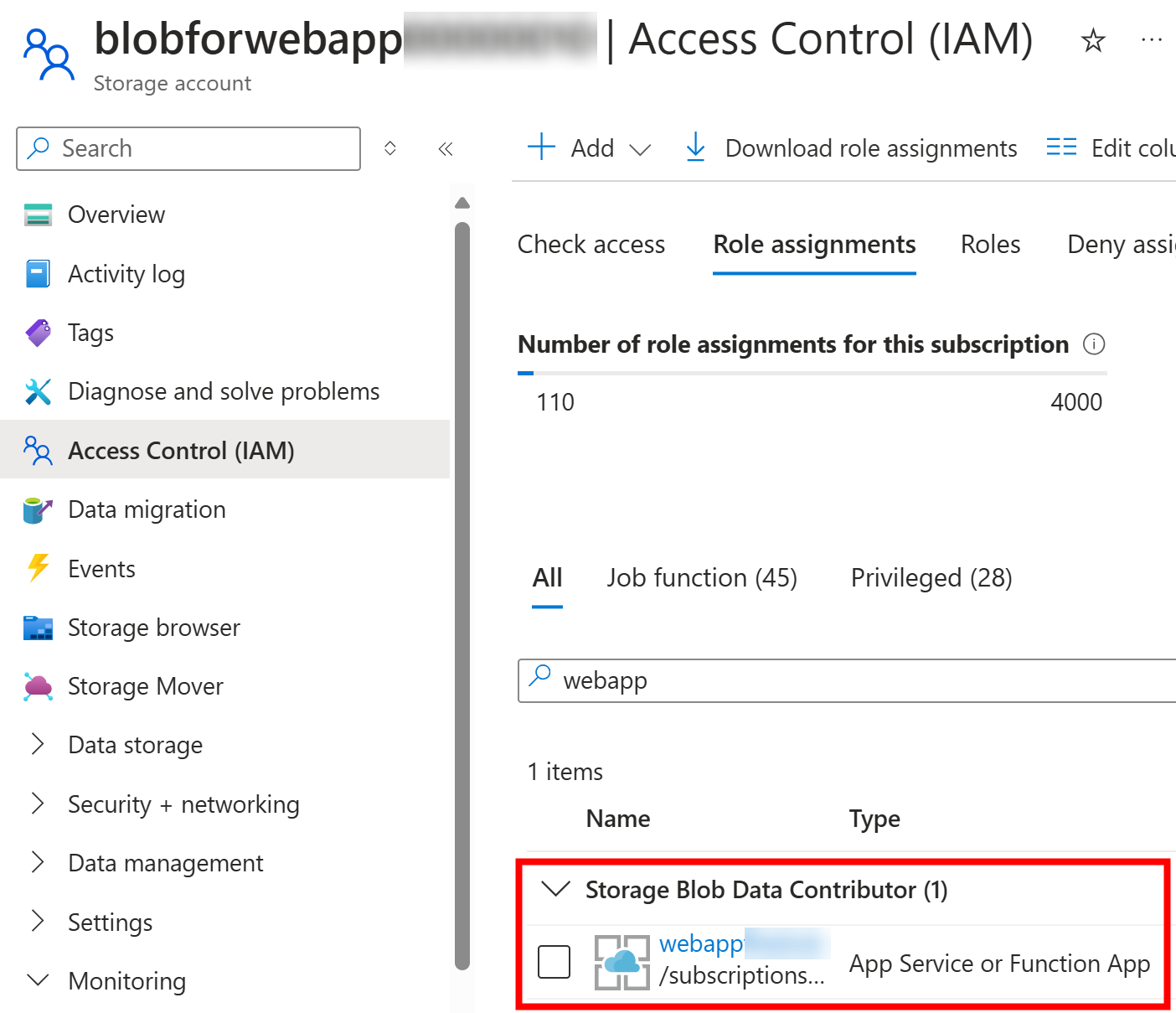The image size is (1176, 1013).
Task: Open the Add dropdown menu
Action: click(x=590, y=148)
